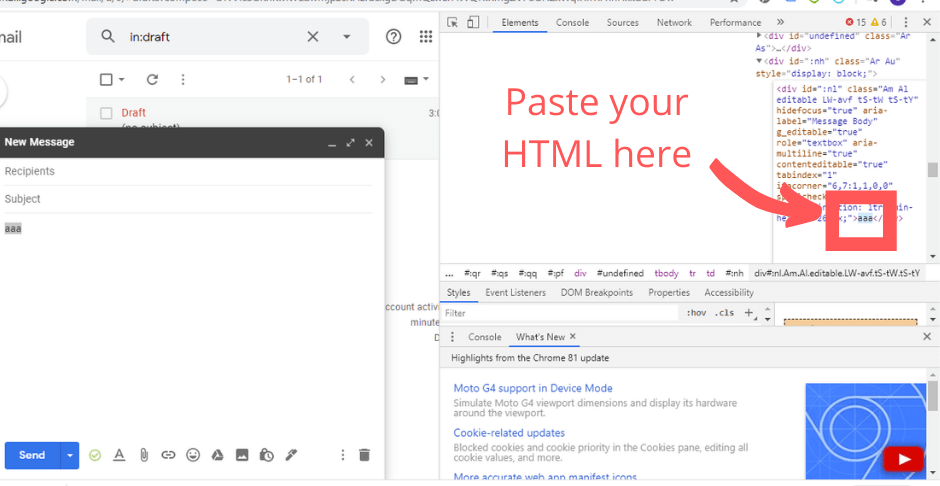Clear the in:draft search with X
The width and height of the screenshot is (940, 486).
click(x=313, y=37)
